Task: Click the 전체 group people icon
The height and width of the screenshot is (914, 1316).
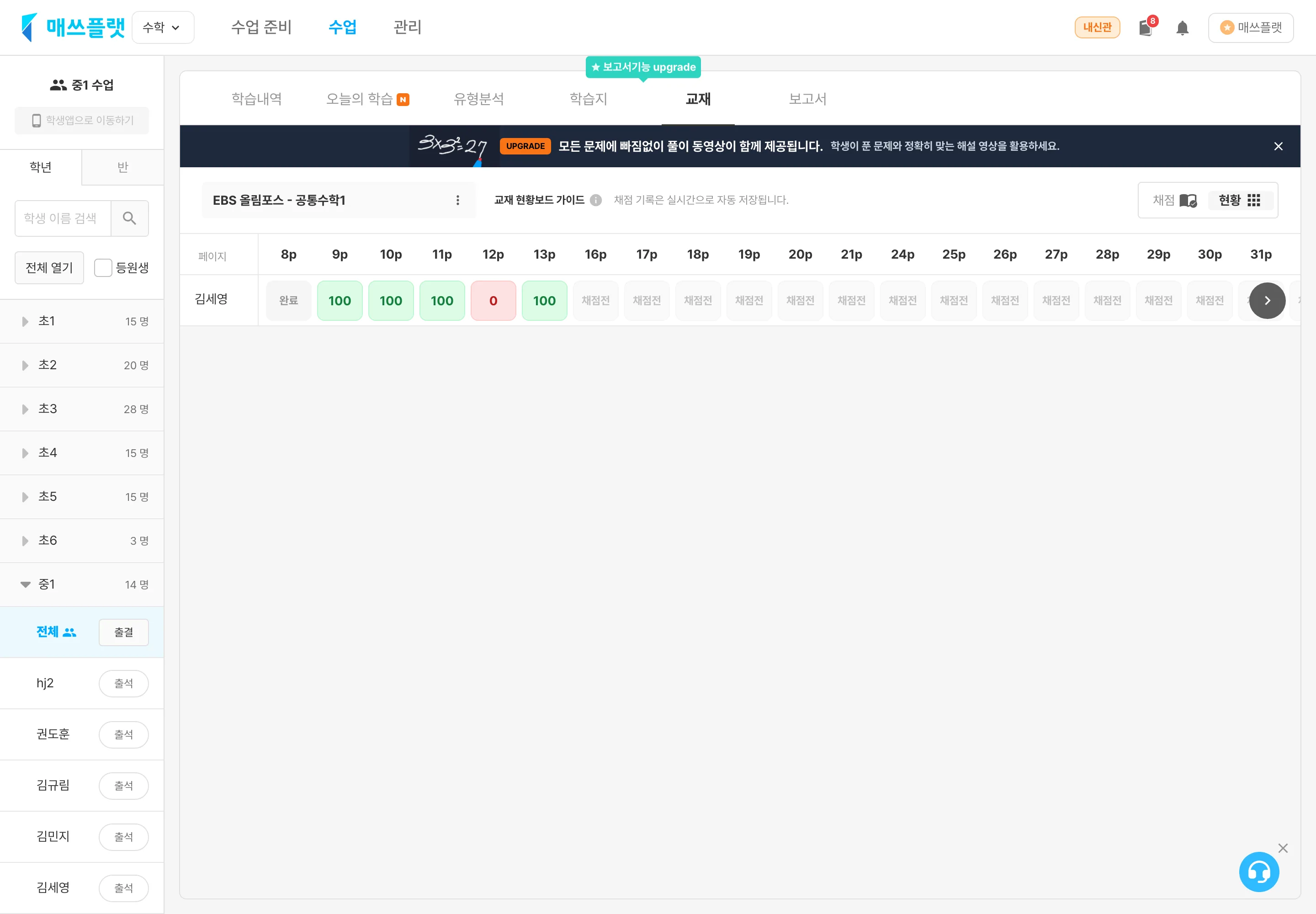Action: click(x=69, y=632)
